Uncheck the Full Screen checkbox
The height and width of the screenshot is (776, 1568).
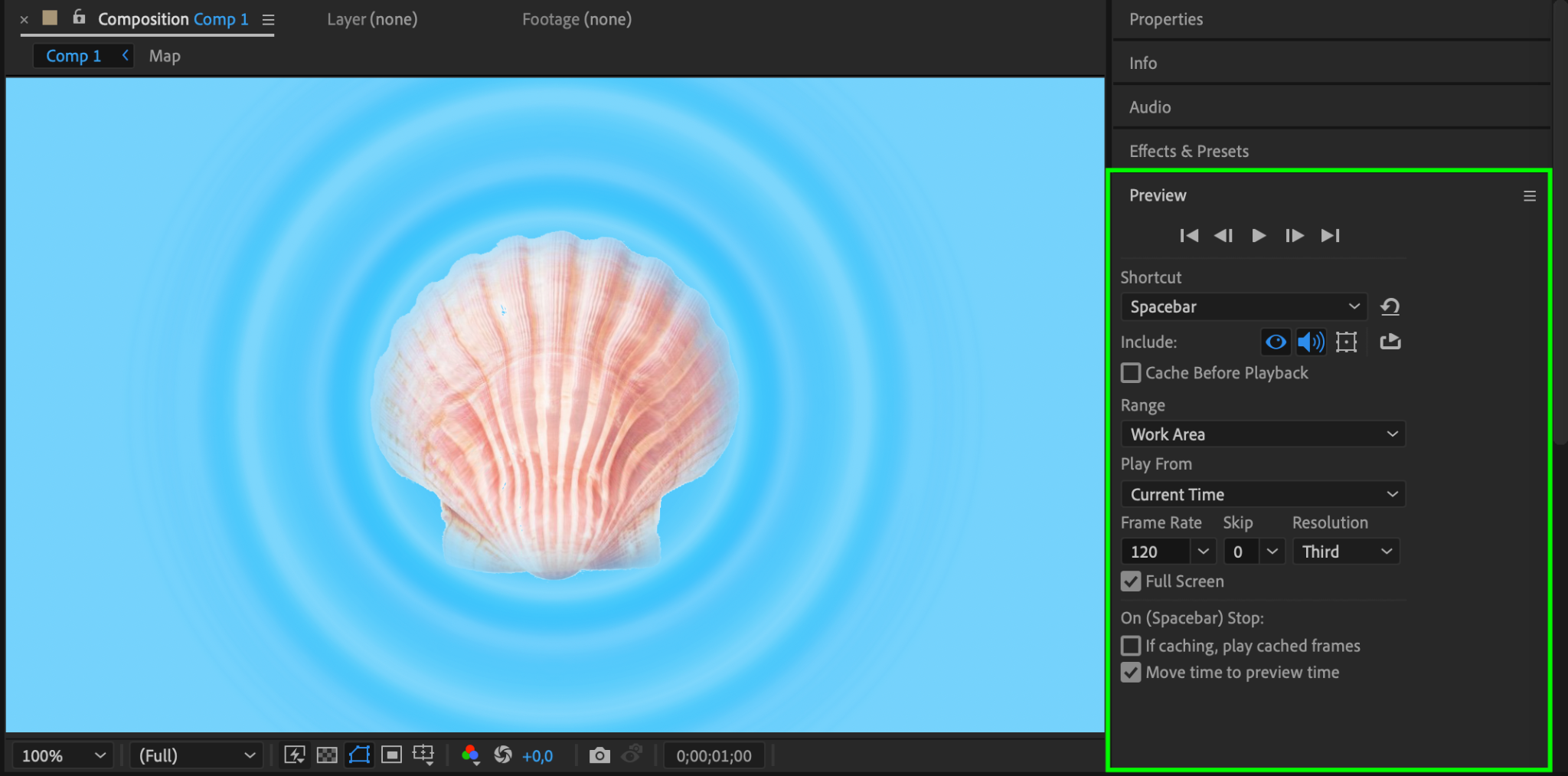[1131, 581]
